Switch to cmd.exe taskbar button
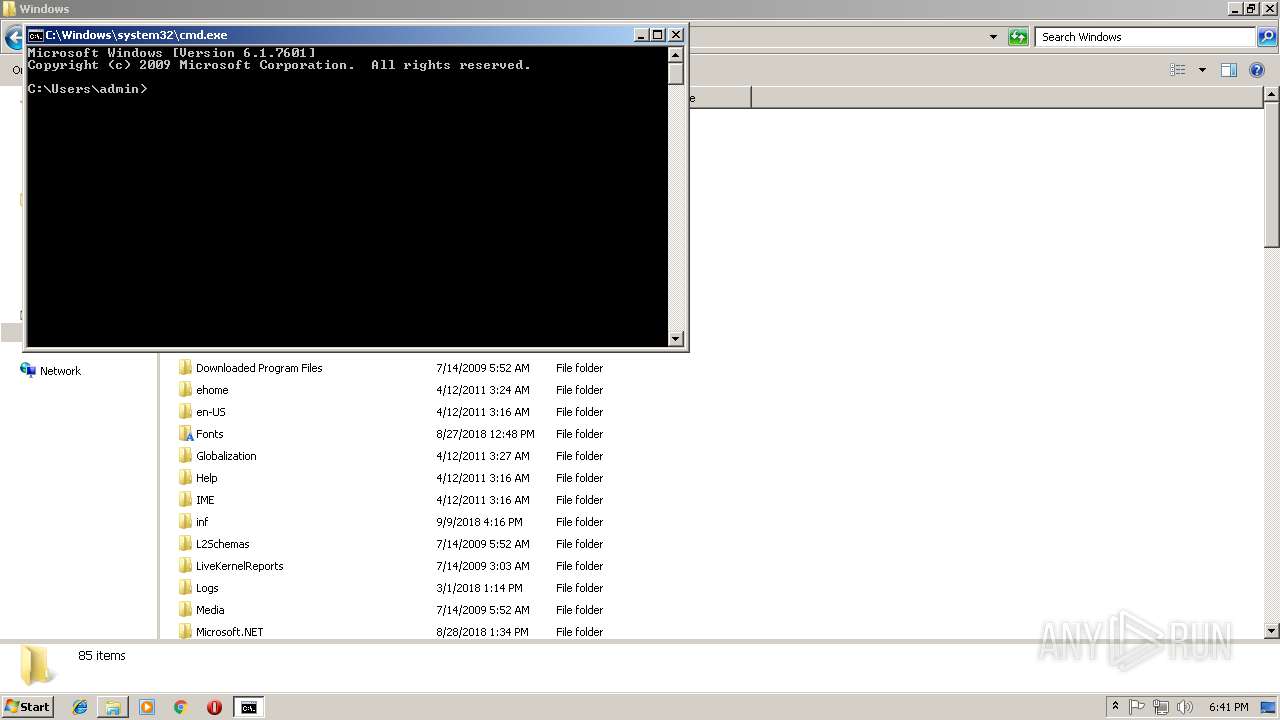 tap(248, 707)
